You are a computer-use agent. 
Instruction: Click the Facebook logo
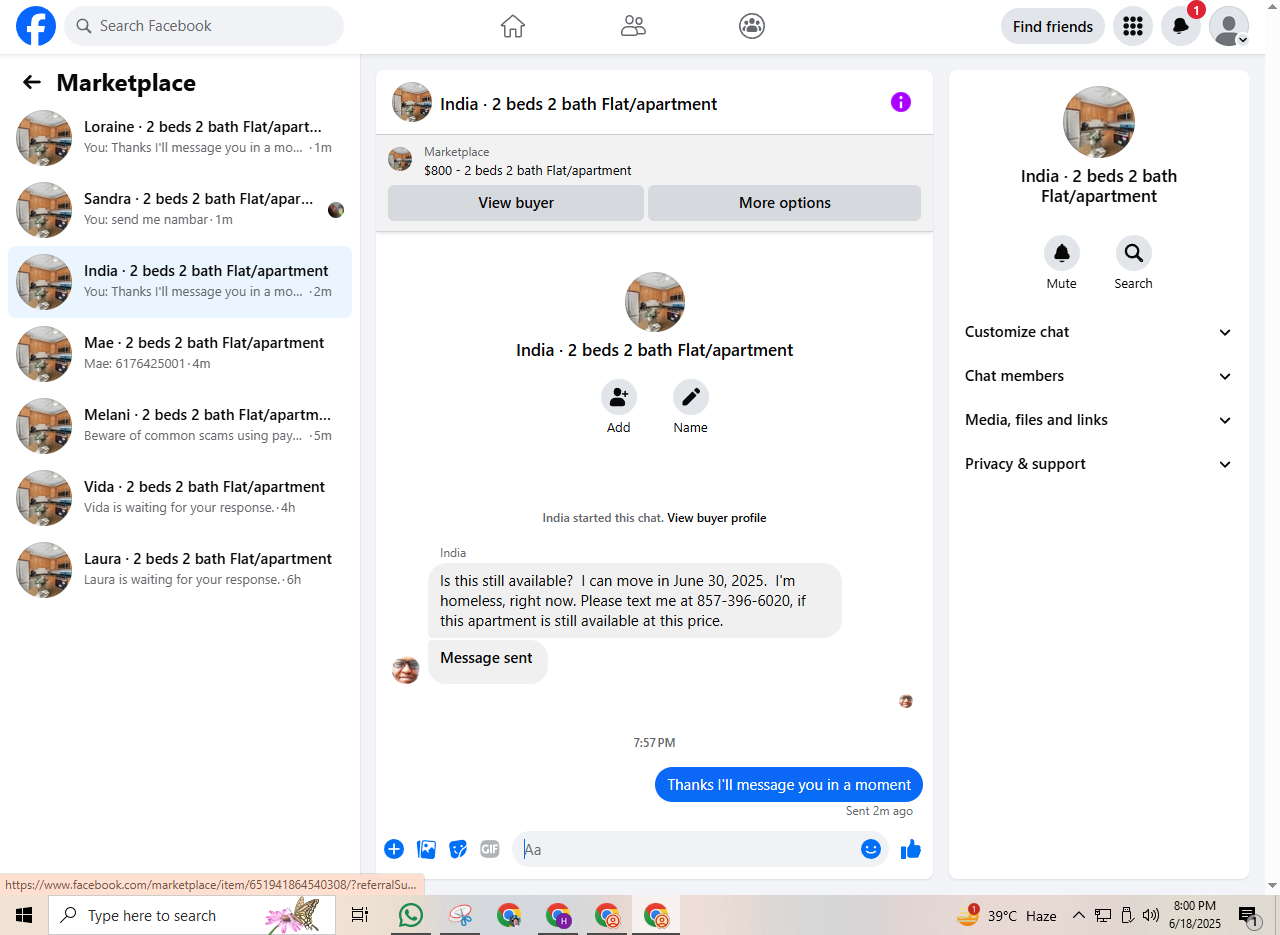36,26
